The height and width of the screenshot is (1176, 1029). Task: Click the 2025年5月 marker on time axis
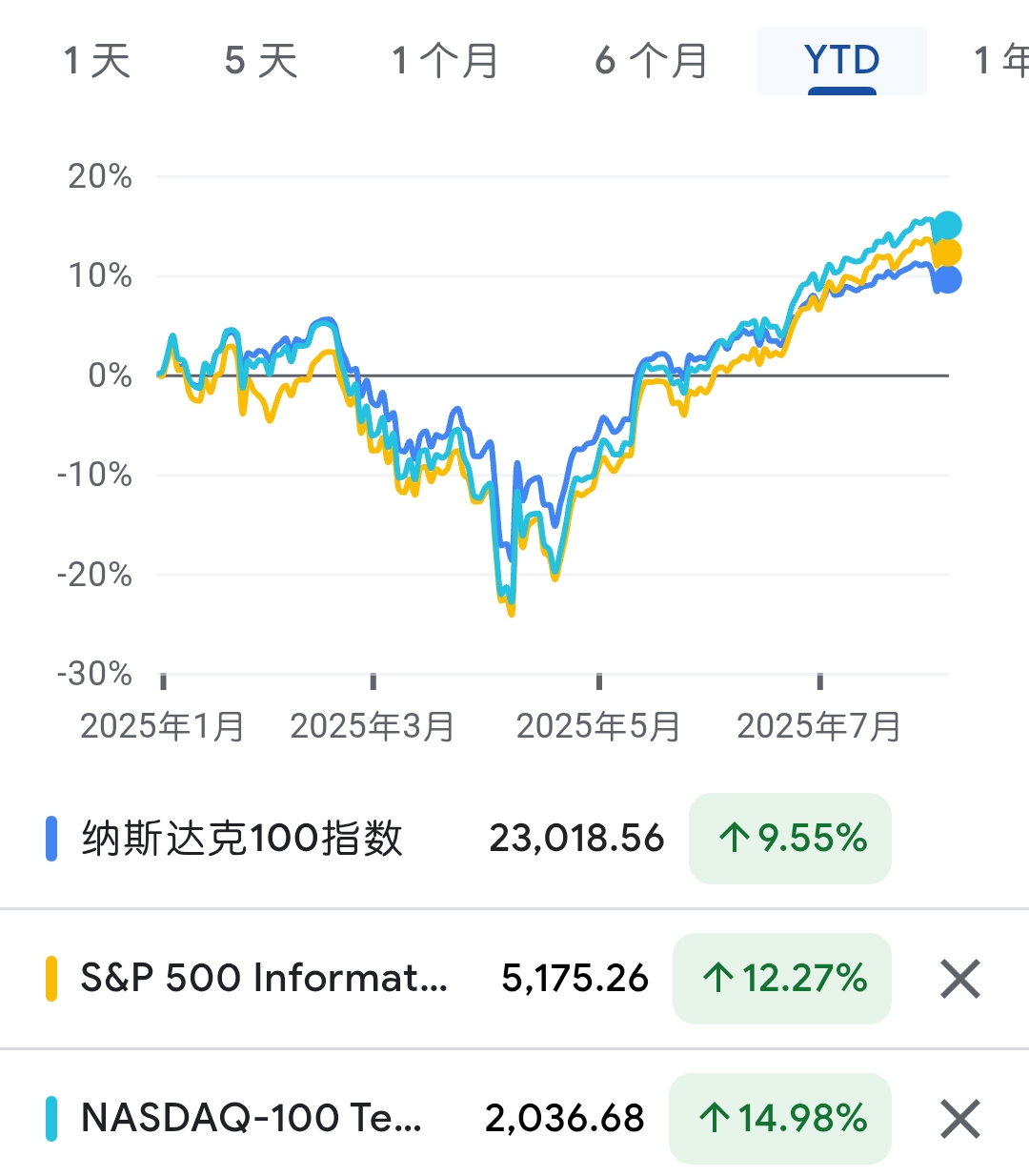tap(598, 726)
